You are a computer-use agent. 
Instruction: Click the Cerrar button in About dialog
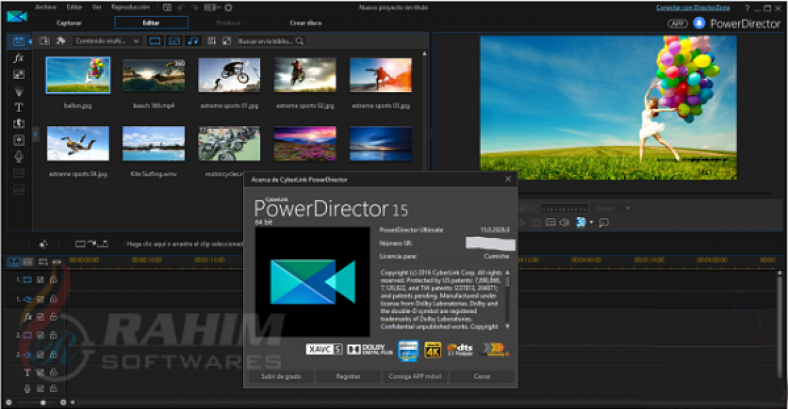click(x=482, y=377)
